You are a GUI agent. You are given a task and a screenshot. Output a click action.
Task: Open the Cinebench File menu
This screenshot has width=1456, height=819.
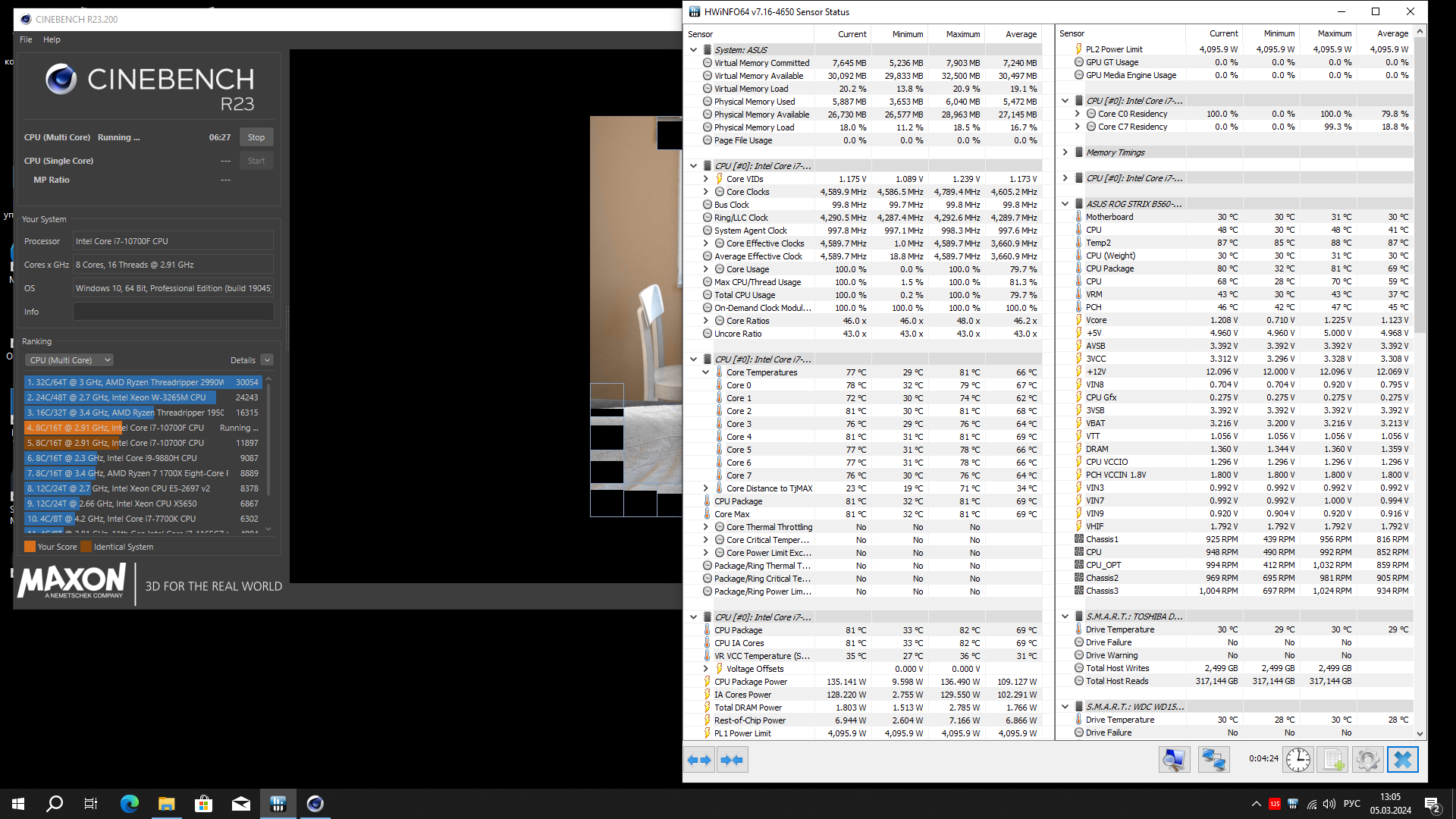tap(26, 39)
